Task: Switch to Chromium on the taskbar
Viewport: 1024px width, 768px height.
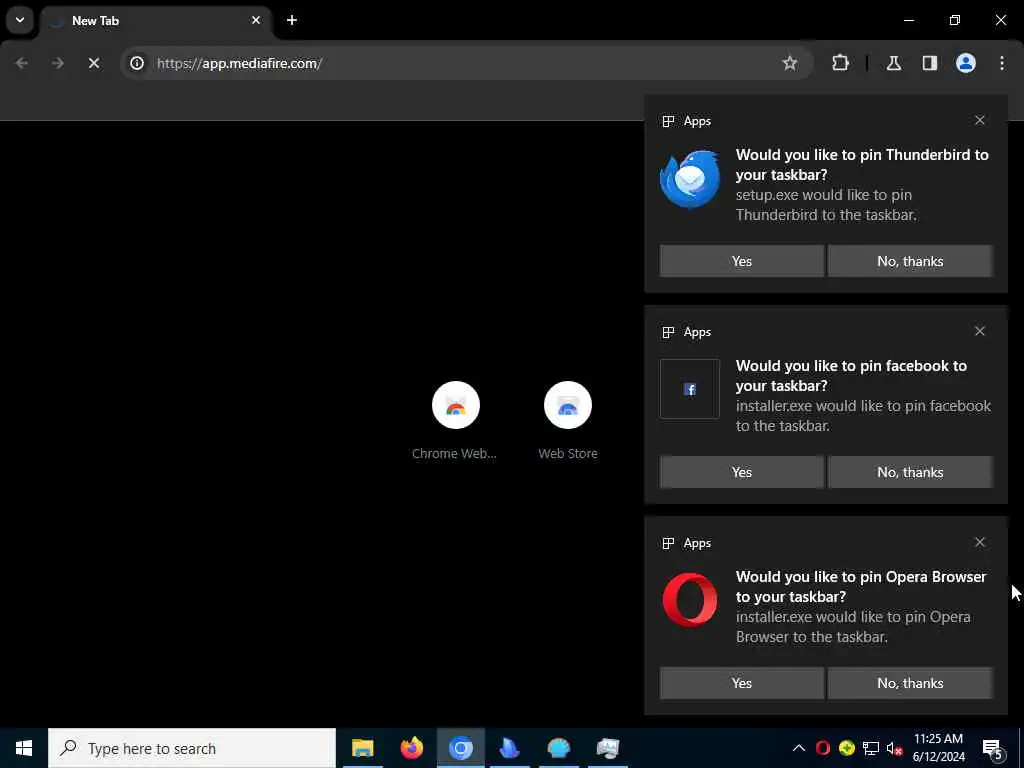Action: coord(460,748)
